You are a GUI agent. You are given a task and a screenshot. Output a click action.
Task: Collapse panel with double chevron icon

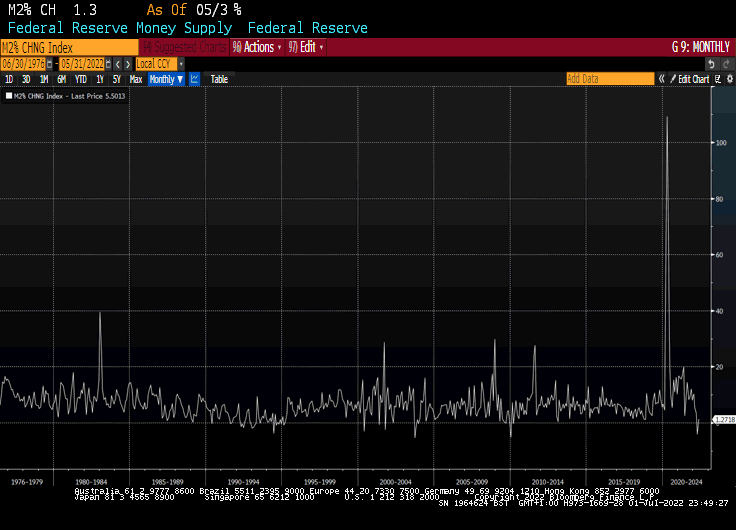(x=662, y=78)
